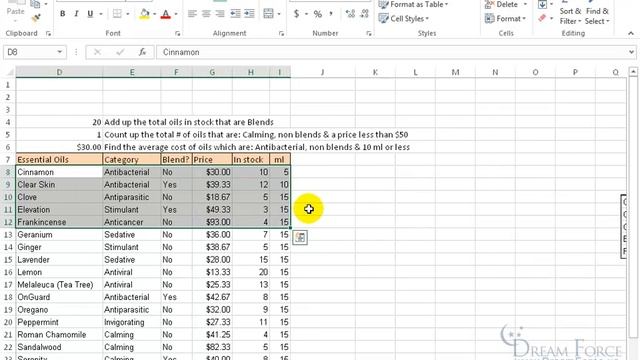Click the Select All corner triangle

tap(10, 72)
